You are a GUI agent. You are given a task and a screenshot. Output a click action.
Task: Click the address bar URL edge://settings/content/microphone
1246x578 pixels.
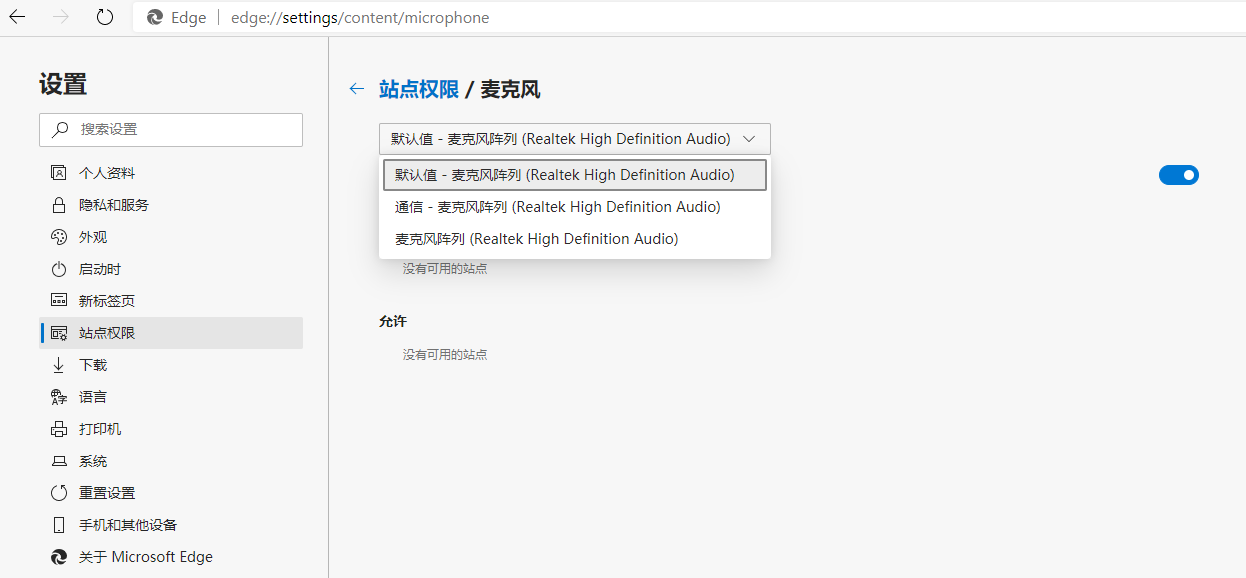click(360, 18)
